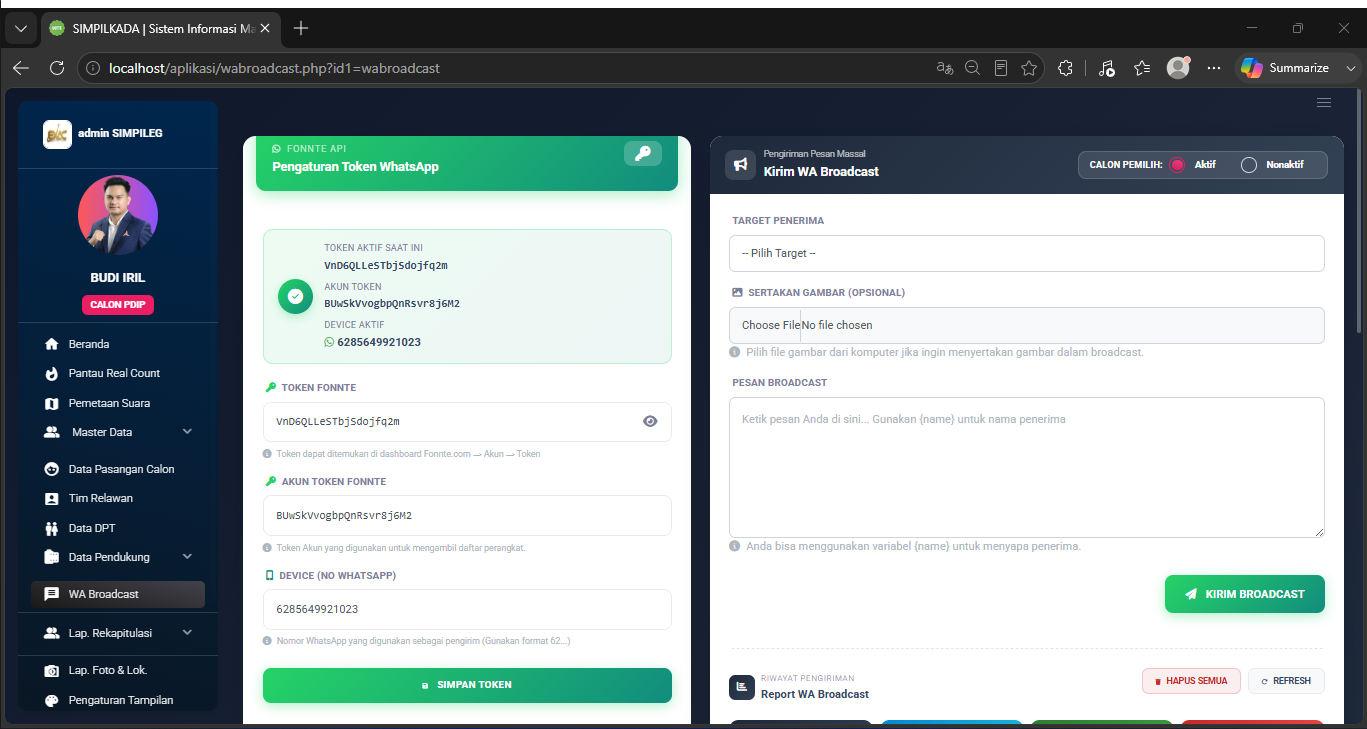The width and height of the screenshot is (1367, 729).
Task: Show the Fonnte token with eye icon
Action: (x=650, y=422)
